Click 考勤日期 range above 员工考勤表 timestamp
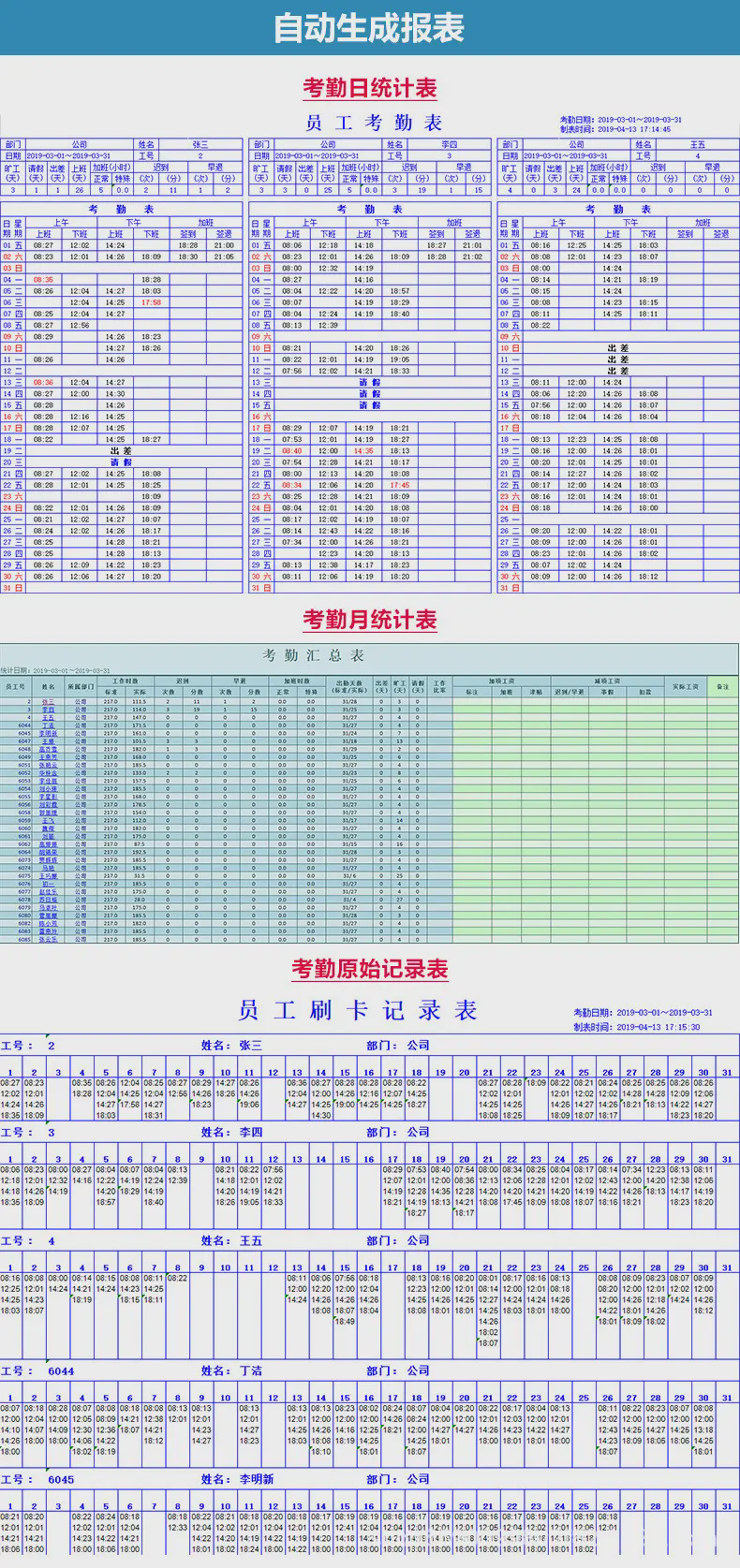This screenshot has width=740, height=1568. click(x=621, y=120)
